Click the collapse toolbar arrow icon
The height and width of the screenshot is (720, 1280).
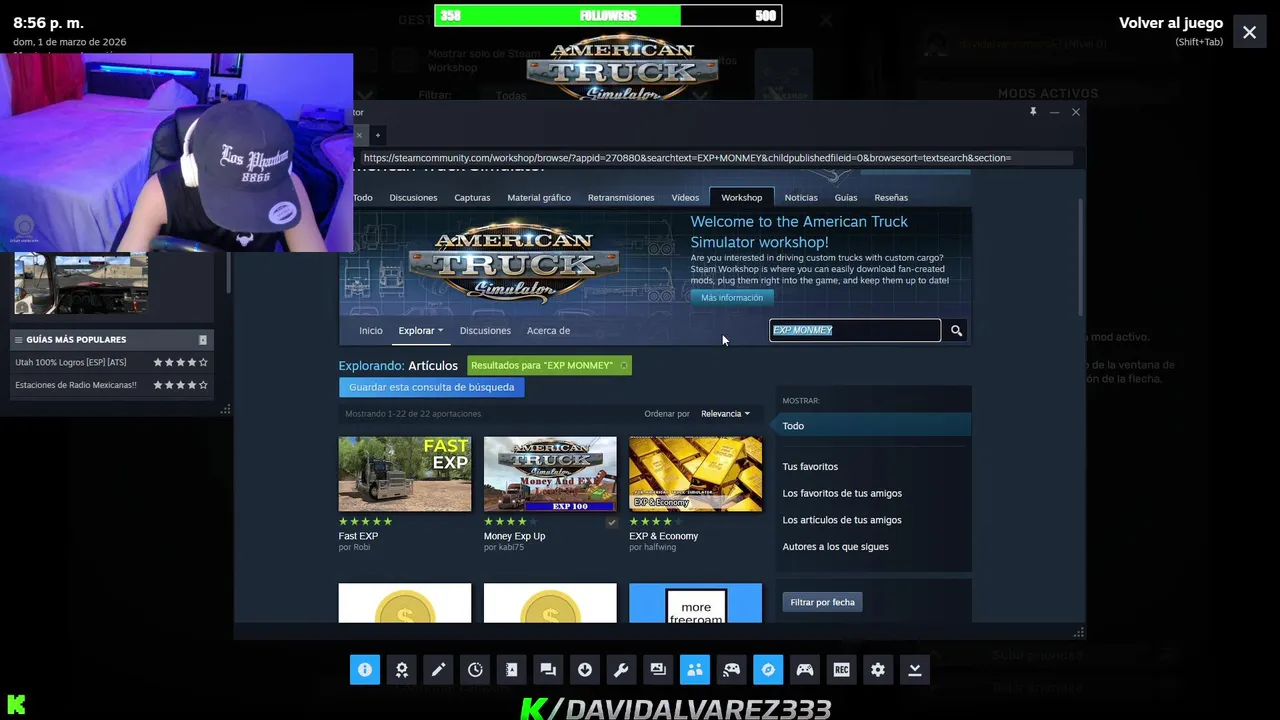(x=915, y=670)
